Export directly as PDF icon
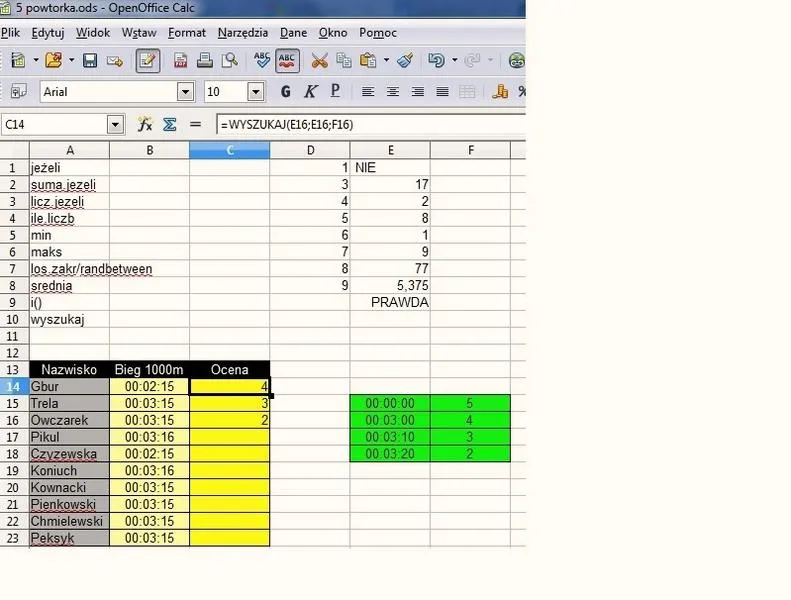791x600 pixels. pyautogui.click(x=180, y=61)
